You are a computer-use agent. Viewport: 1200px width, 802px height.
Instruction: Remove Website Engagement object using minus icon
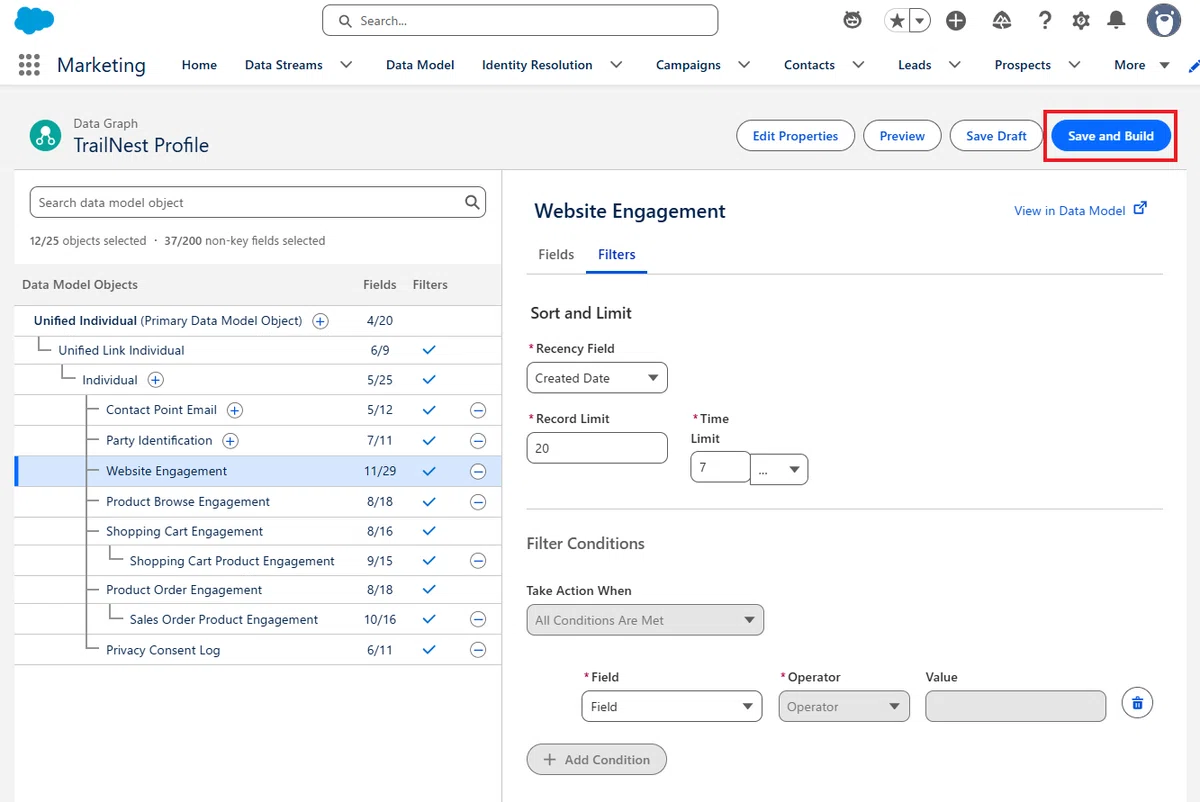pyautogui.click(x=478, y=471)
